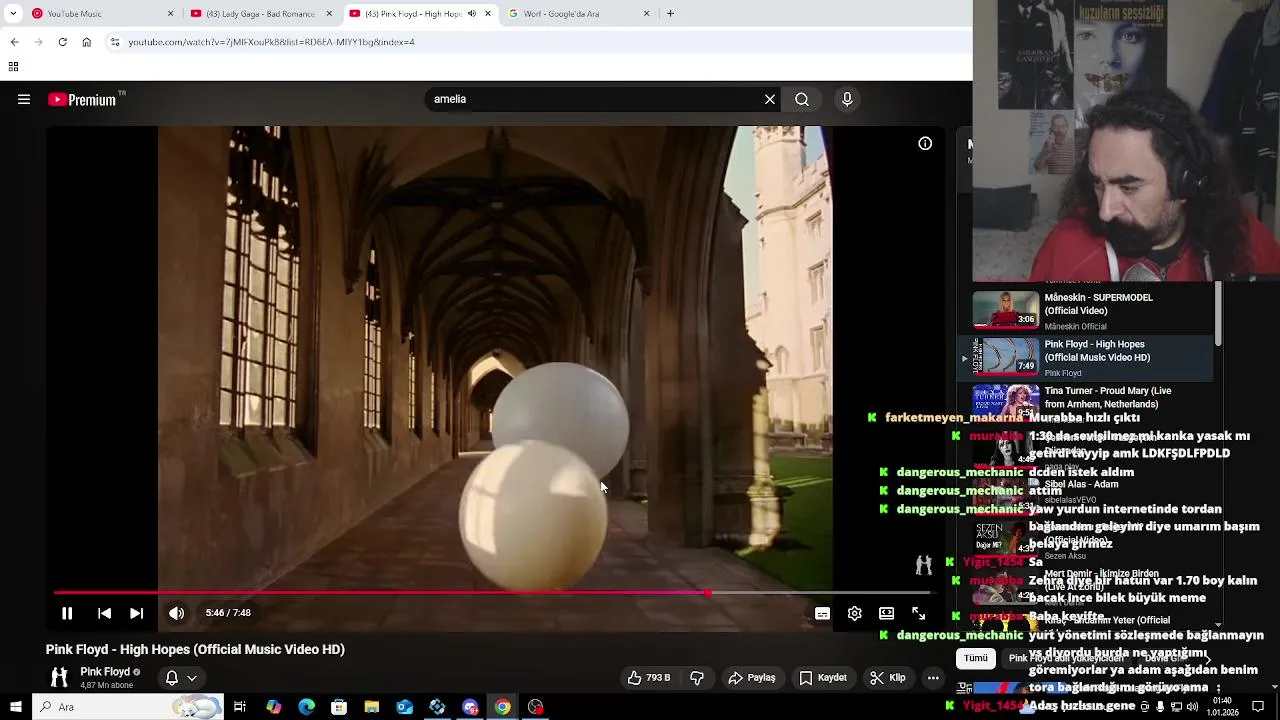The width and height of the screenshot is (1280, 720).
Task: Open the notification center in system tray
Action: pos(1258,707)
